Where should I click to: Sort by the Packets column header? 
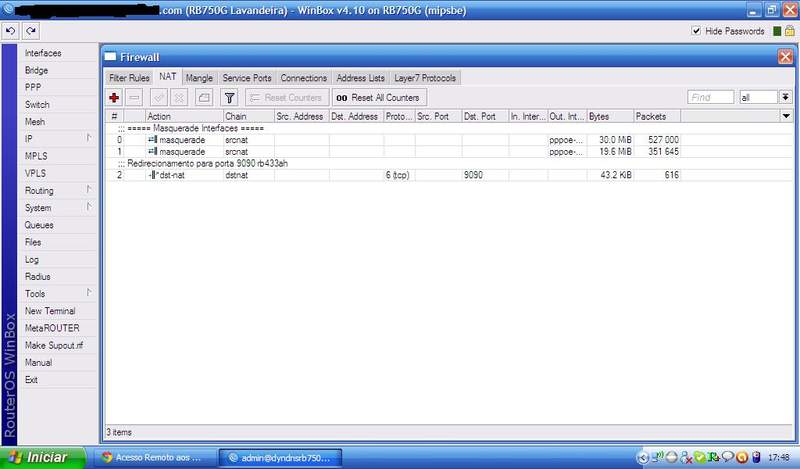tap(657, 116)
